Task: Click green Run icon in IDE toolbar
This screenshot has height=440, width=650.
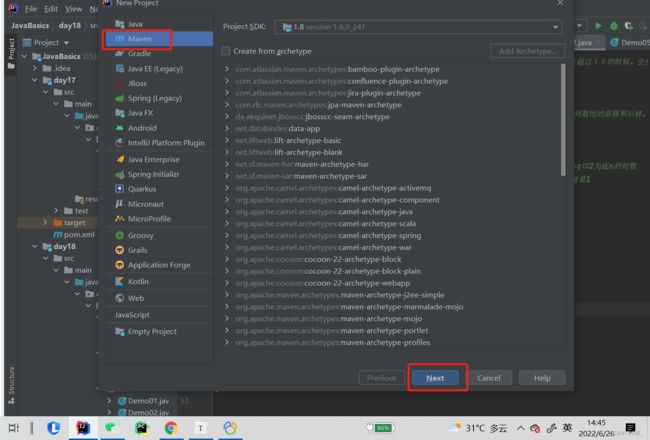Action: [598, 26]
